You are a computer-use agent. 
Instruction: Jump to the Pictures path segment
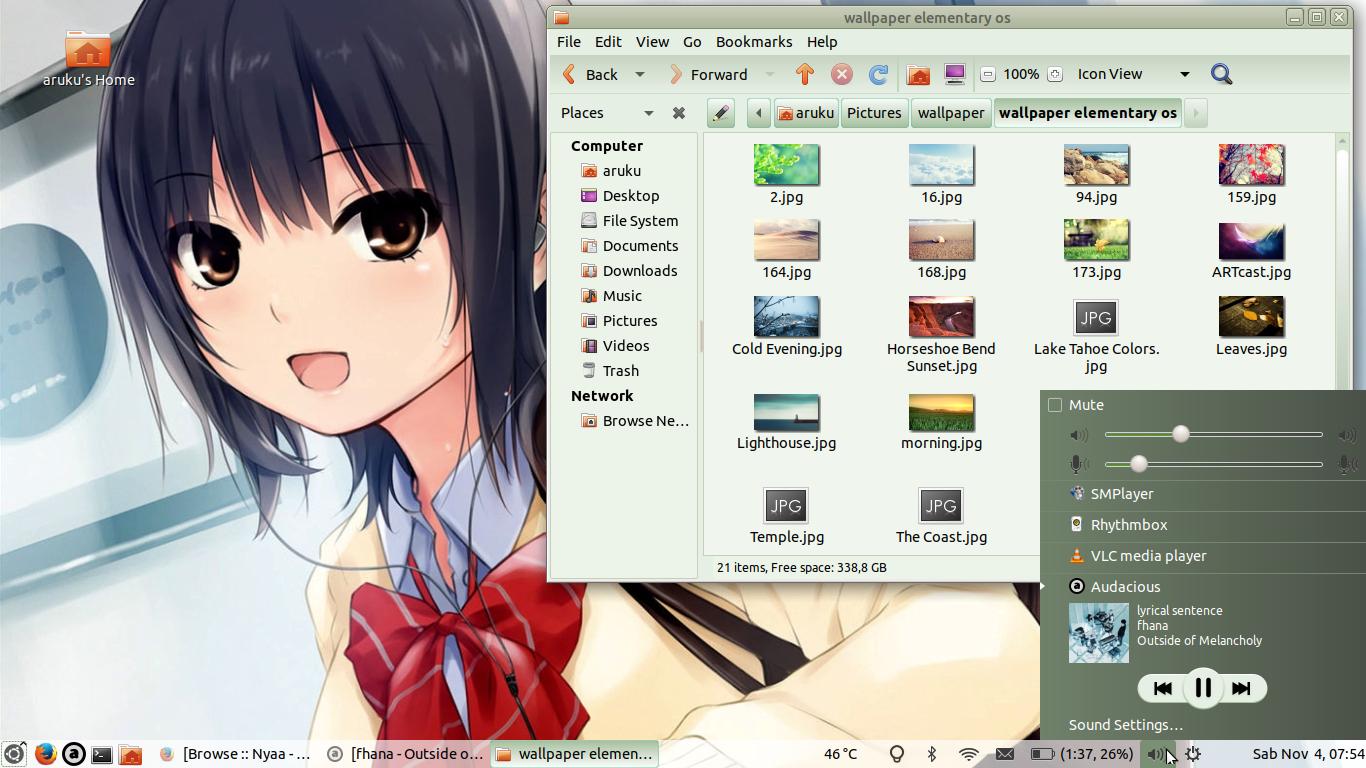tap(874, 113)
